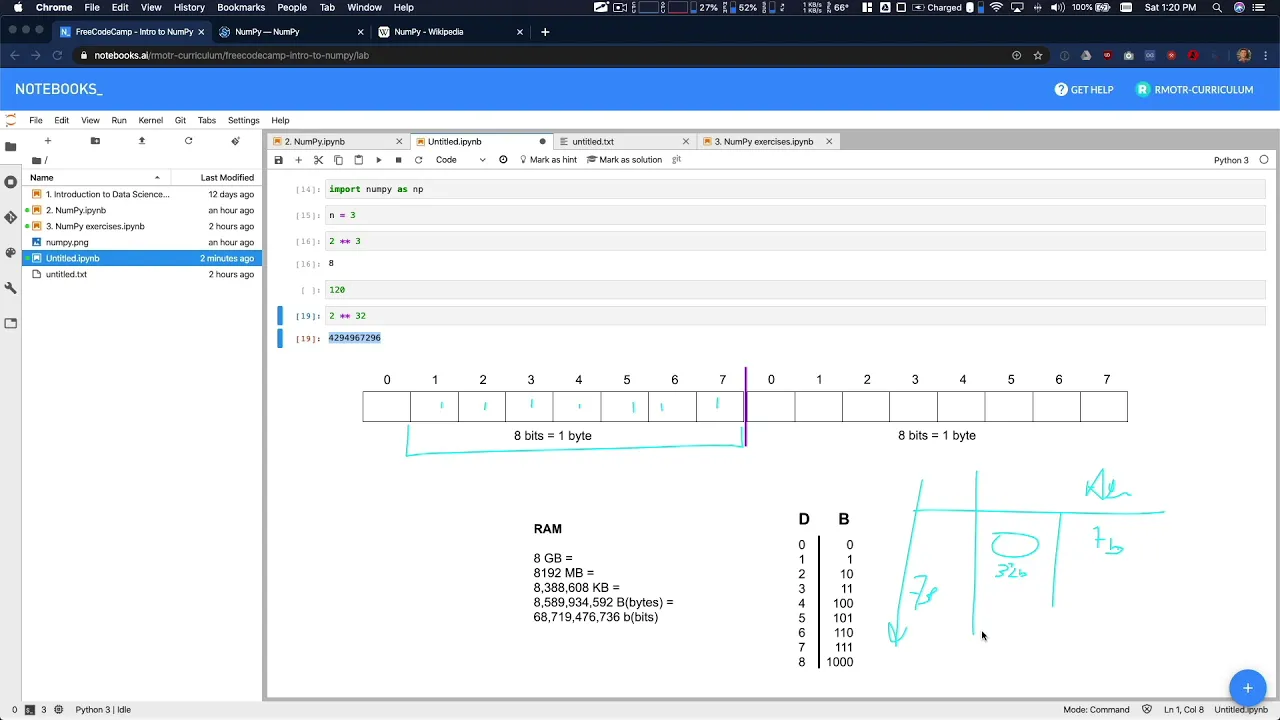The image size is (1280, 720).
Task: Restart the kernel from notebook toolbar
Action: coord(418,160)
